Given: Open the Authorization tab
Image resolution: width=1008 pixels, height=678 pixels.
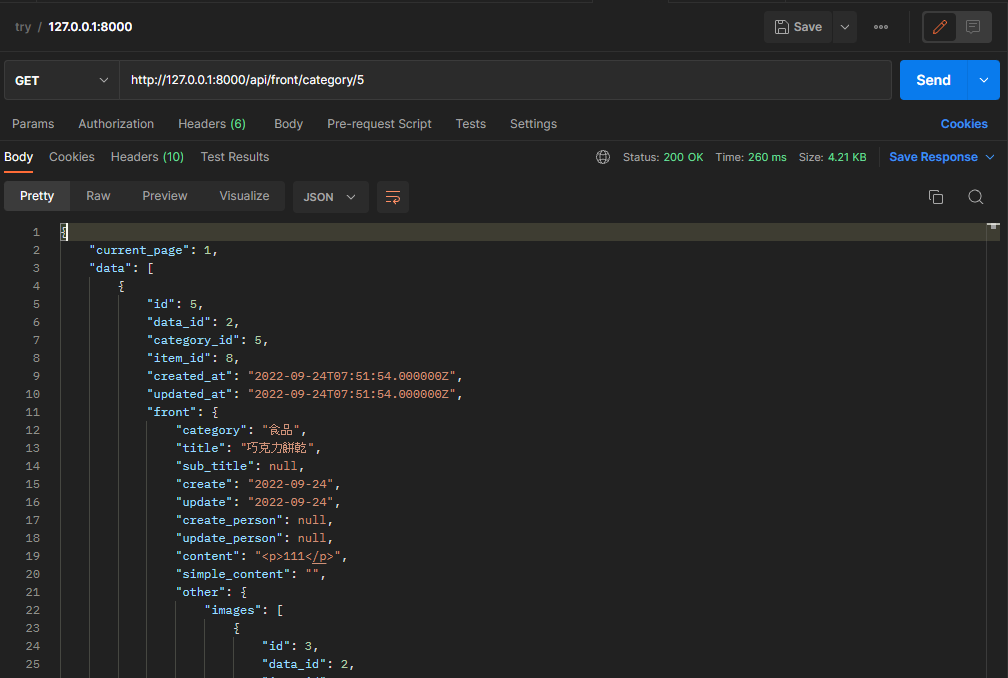Looking at the screenshot, I should [x=116, y=124].
